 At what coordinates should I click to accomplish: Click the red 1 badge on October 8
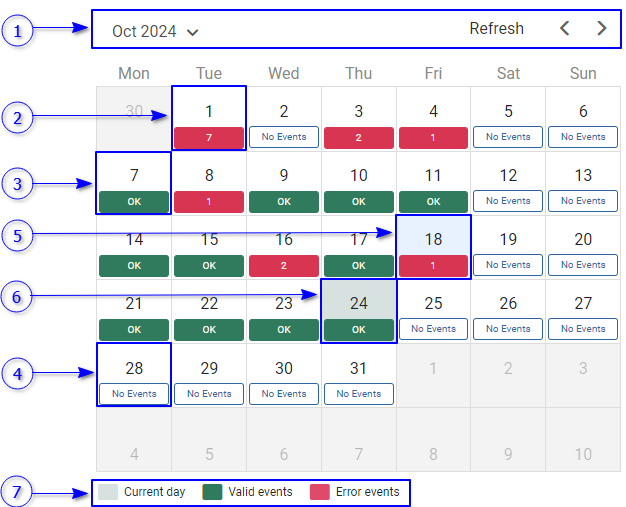(209, 201)
